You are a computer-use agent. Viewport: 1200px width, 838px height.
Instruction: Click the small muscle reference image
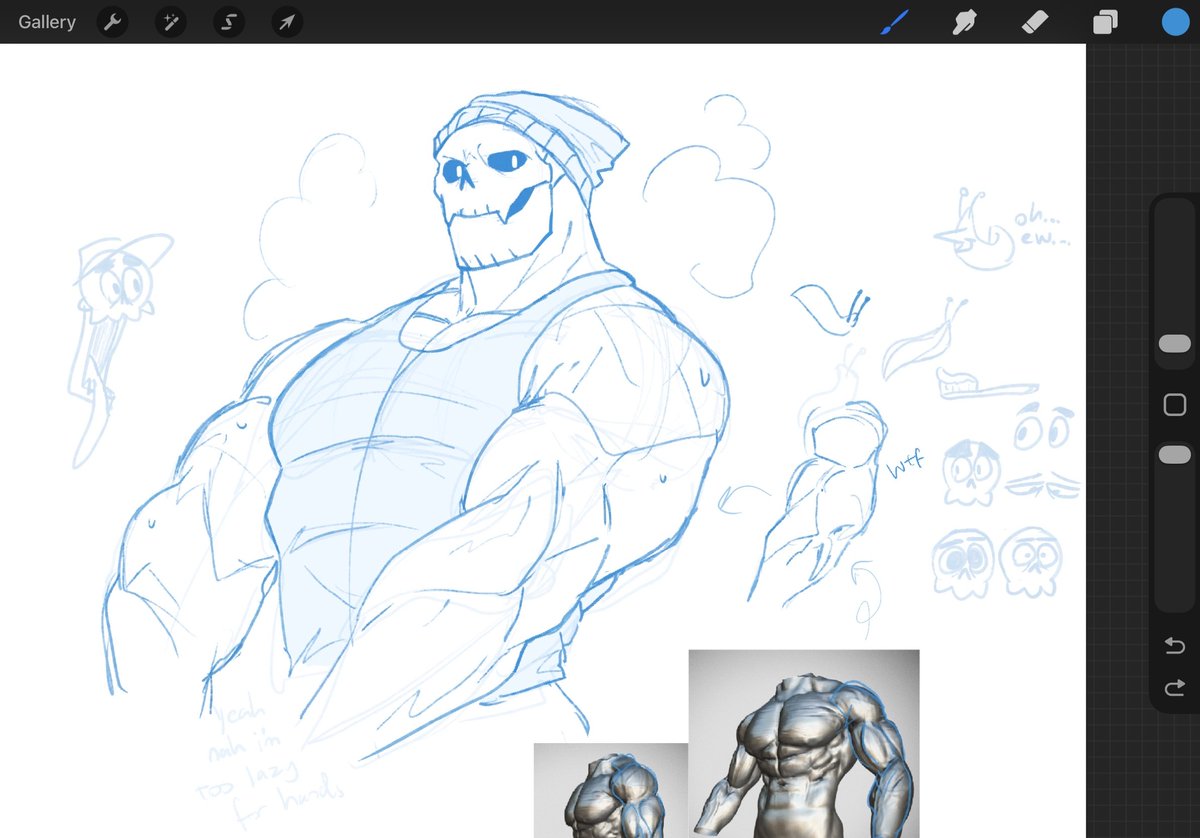[x=611, y=791]
